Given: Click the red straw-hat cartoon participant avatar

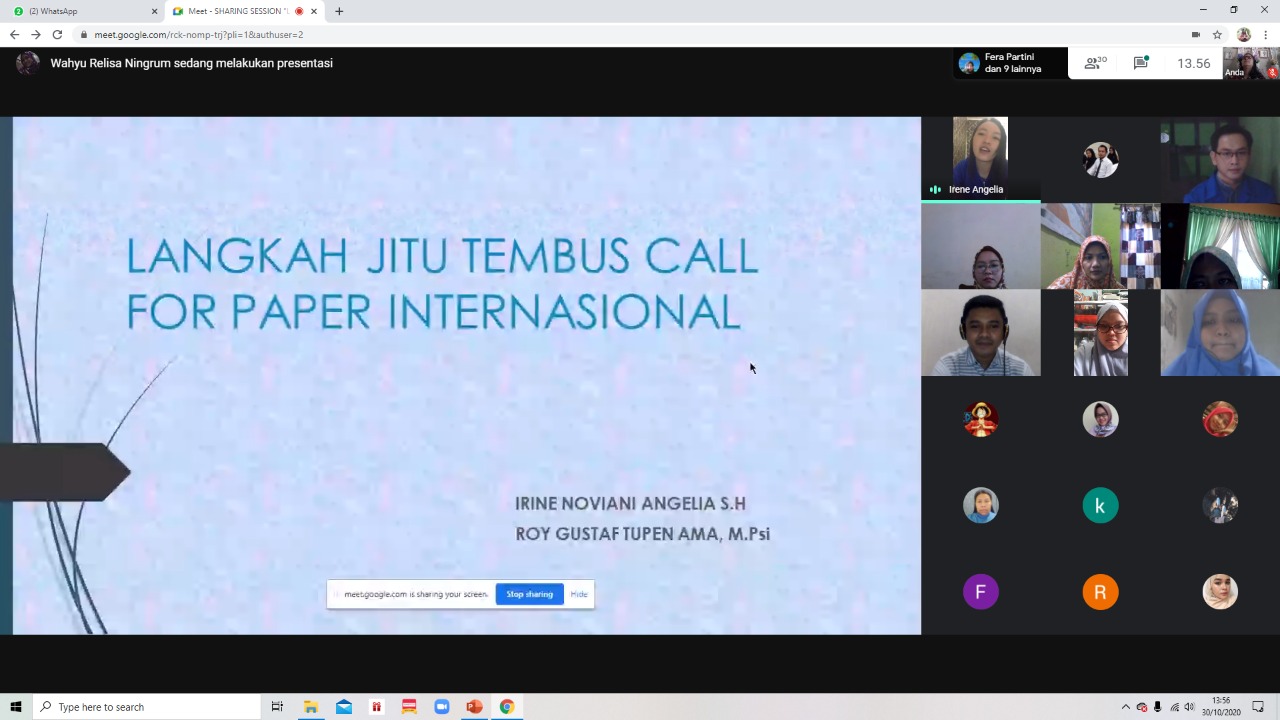Looking at the screenshot, I should [980, 419].
